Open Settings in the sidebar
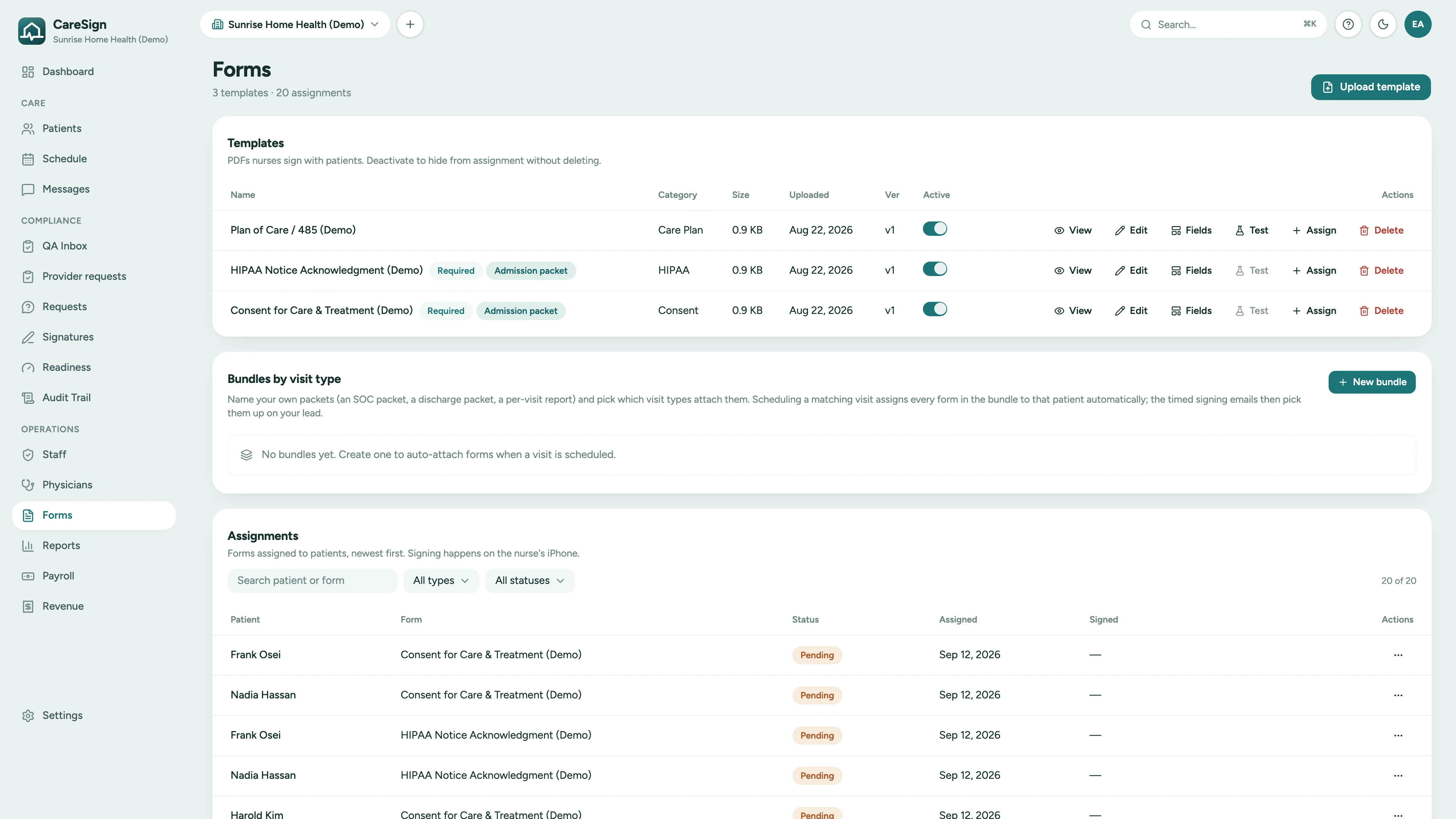Viewport: 1456px width, 819px height. click(x=94, y=715)
